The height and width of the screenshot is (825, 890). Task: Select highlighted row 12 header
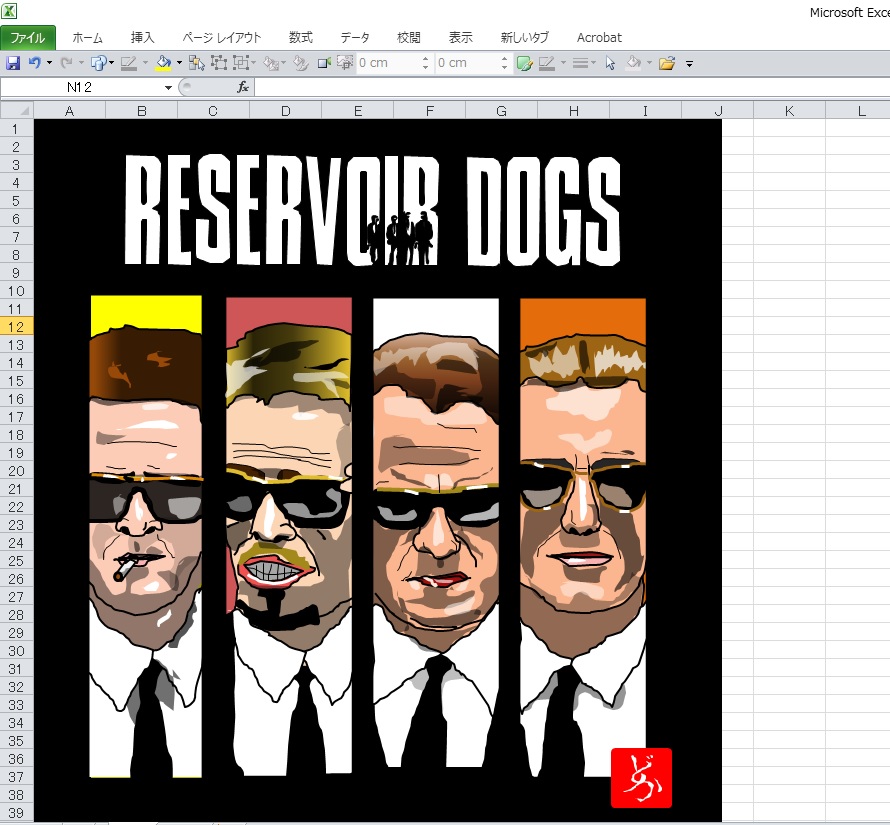point(16,327)
